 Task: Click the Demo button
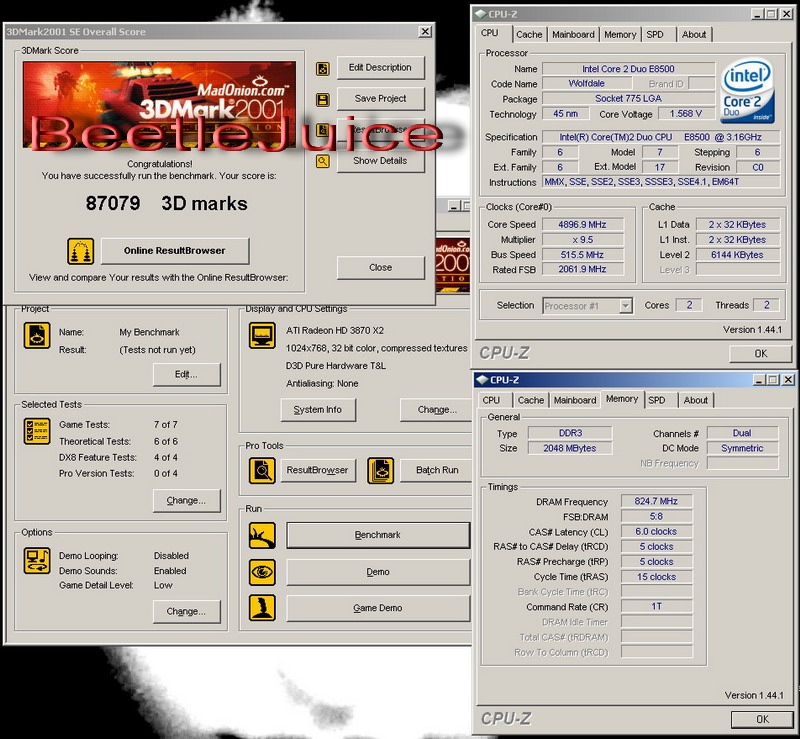(x=378, y=572)
